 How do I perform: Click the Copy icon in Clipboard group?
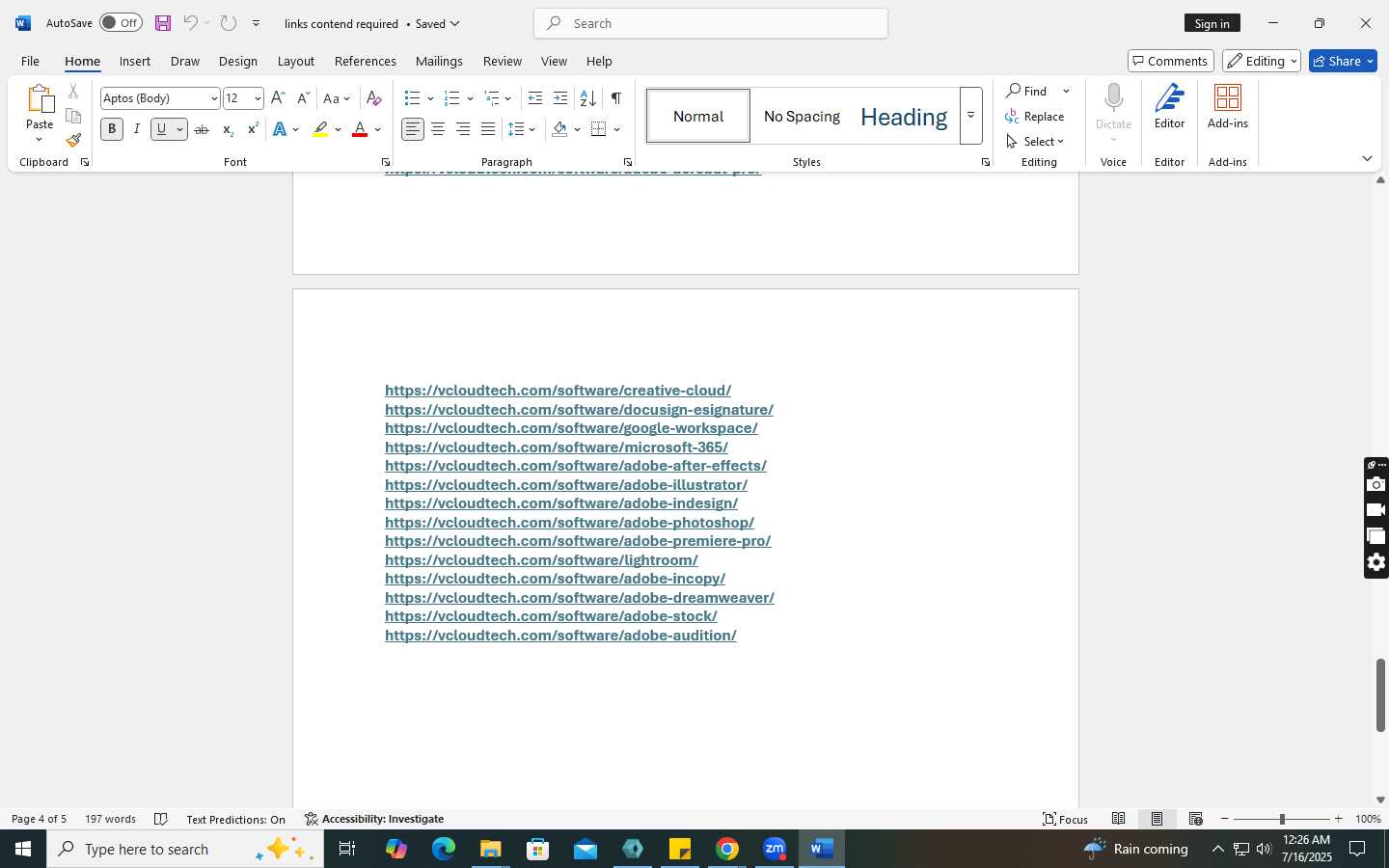[x=73, y=116]
